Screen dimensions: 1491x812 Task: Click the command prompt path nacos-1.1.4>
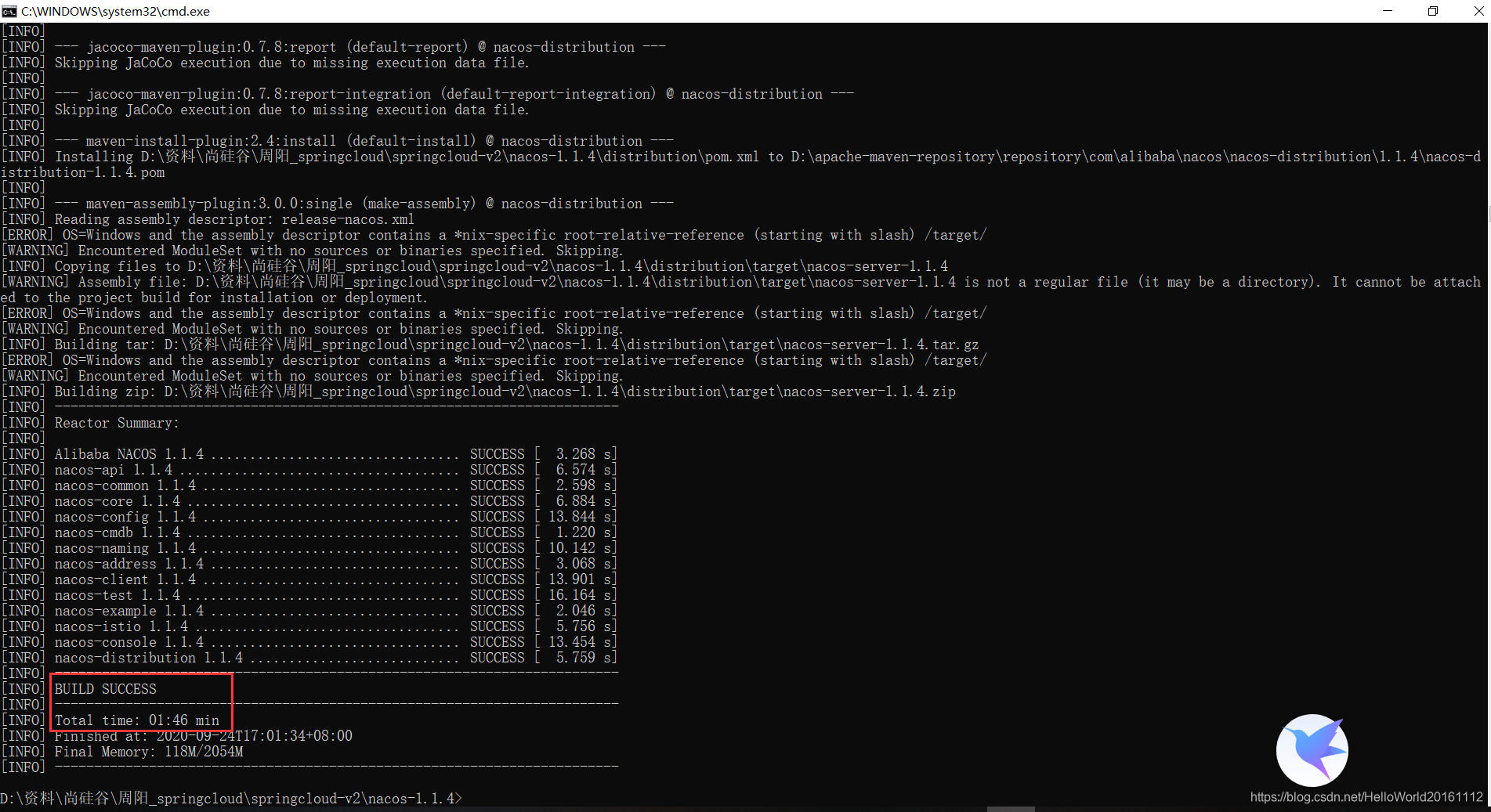pyautogui.click(x=231, y=799)
